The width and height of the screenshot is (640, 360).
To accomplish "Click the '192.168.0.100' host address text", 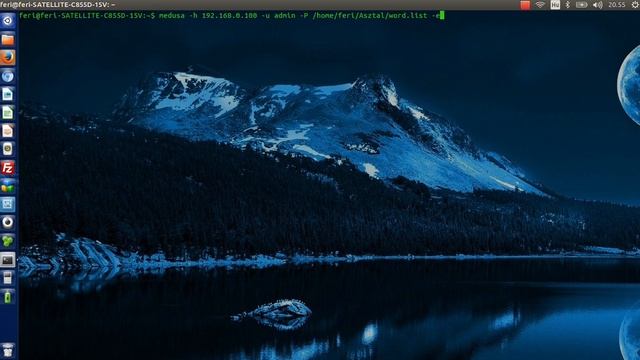I will pyautogui.click(x=229, y=16).
